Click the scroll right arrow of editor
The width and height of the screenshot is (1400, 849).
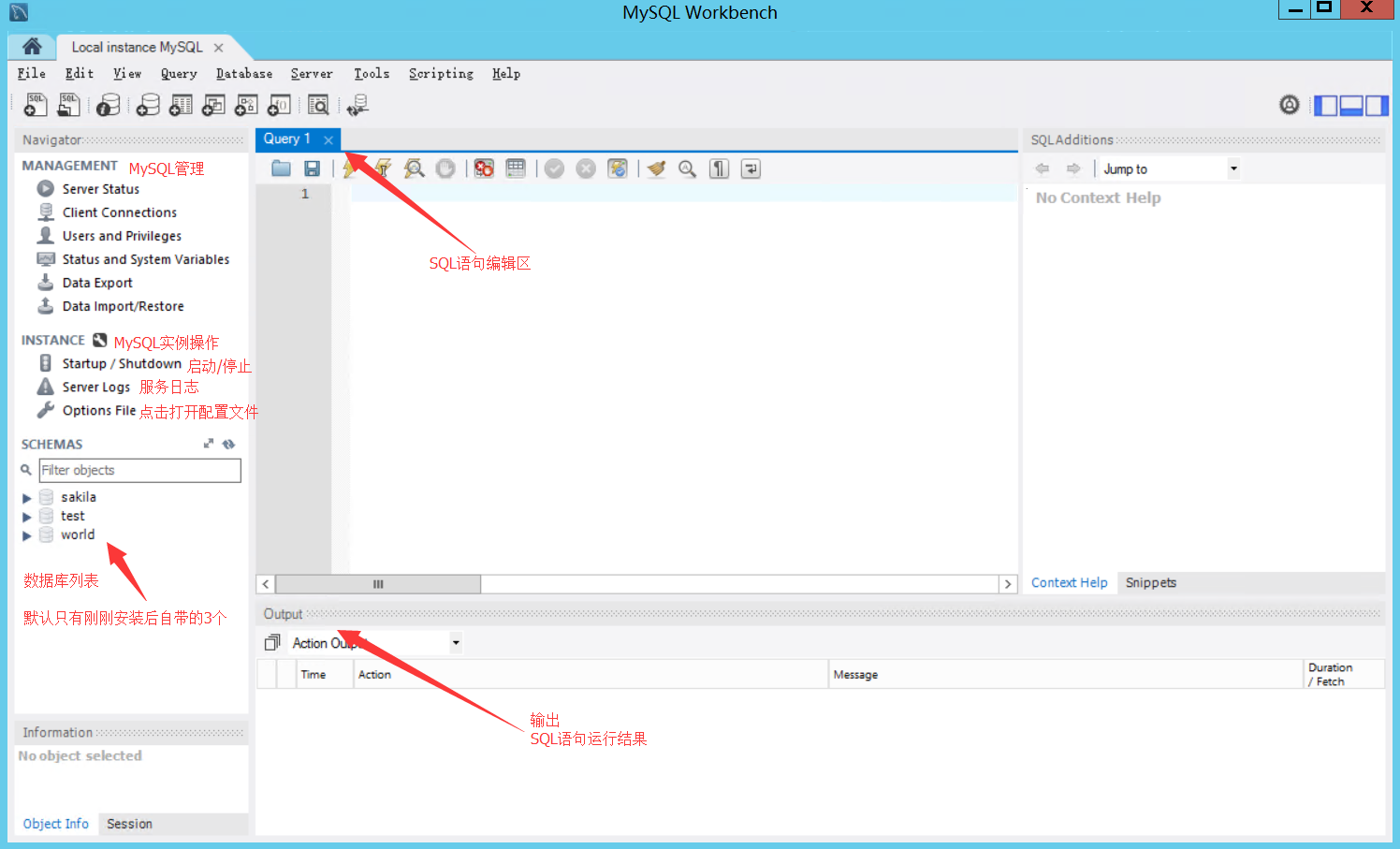(x=1008, y=584)
